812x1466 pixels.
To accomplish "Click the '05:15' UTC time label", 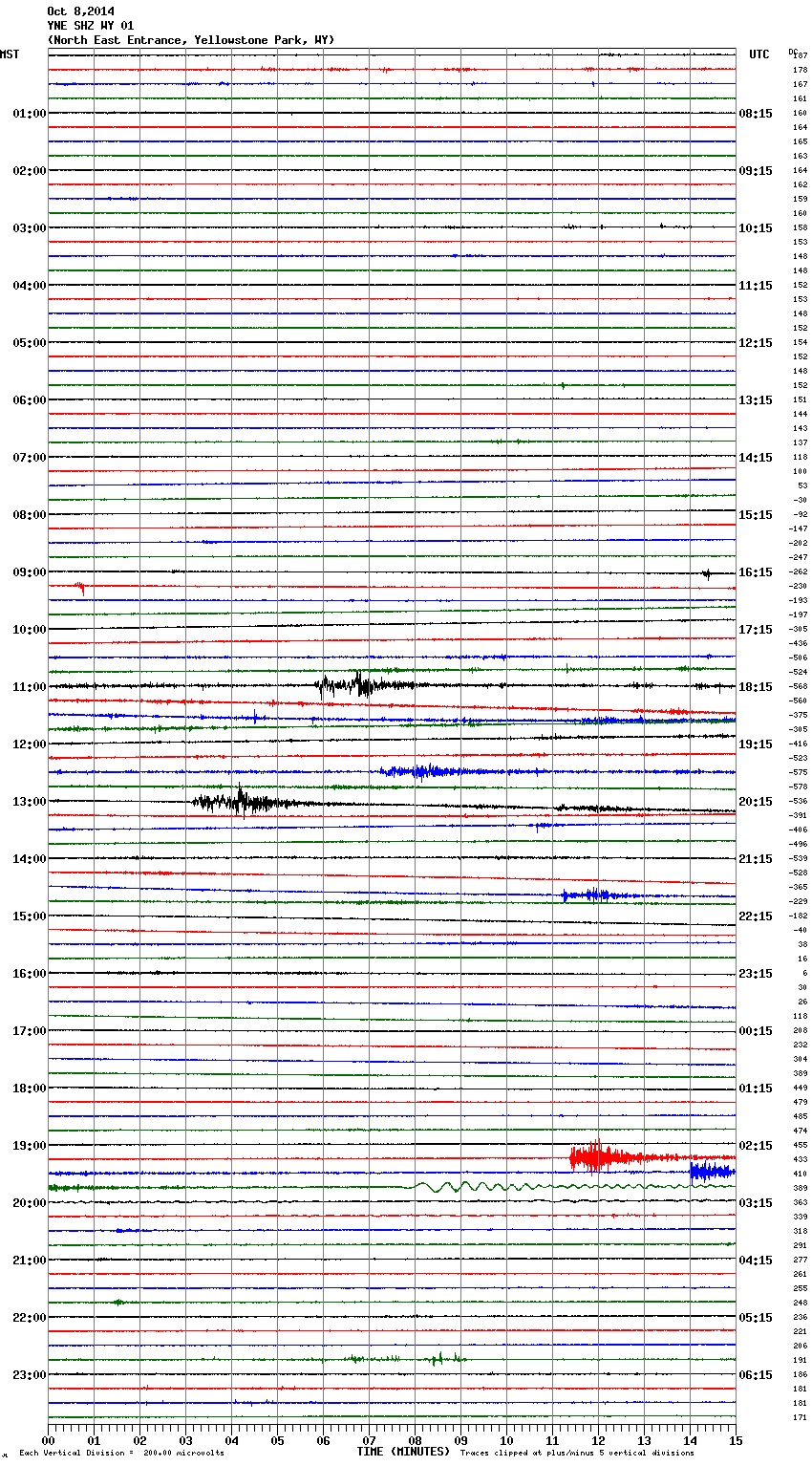I will point(756,1318).
